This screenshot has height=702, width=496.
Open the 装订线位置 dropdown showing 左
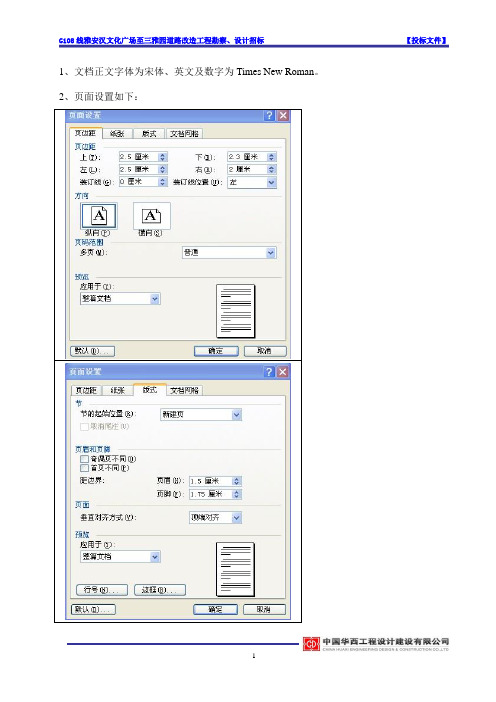252,182
